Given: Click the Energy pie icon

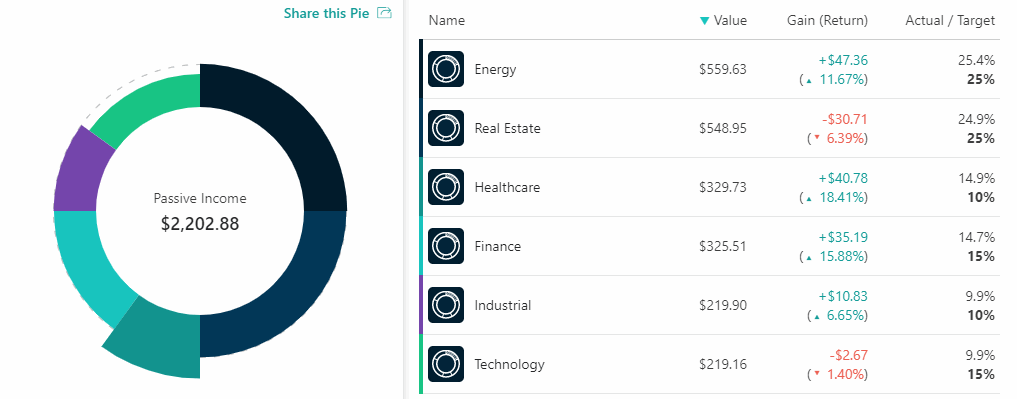Looking at the screenshot, I should [446, 69].
